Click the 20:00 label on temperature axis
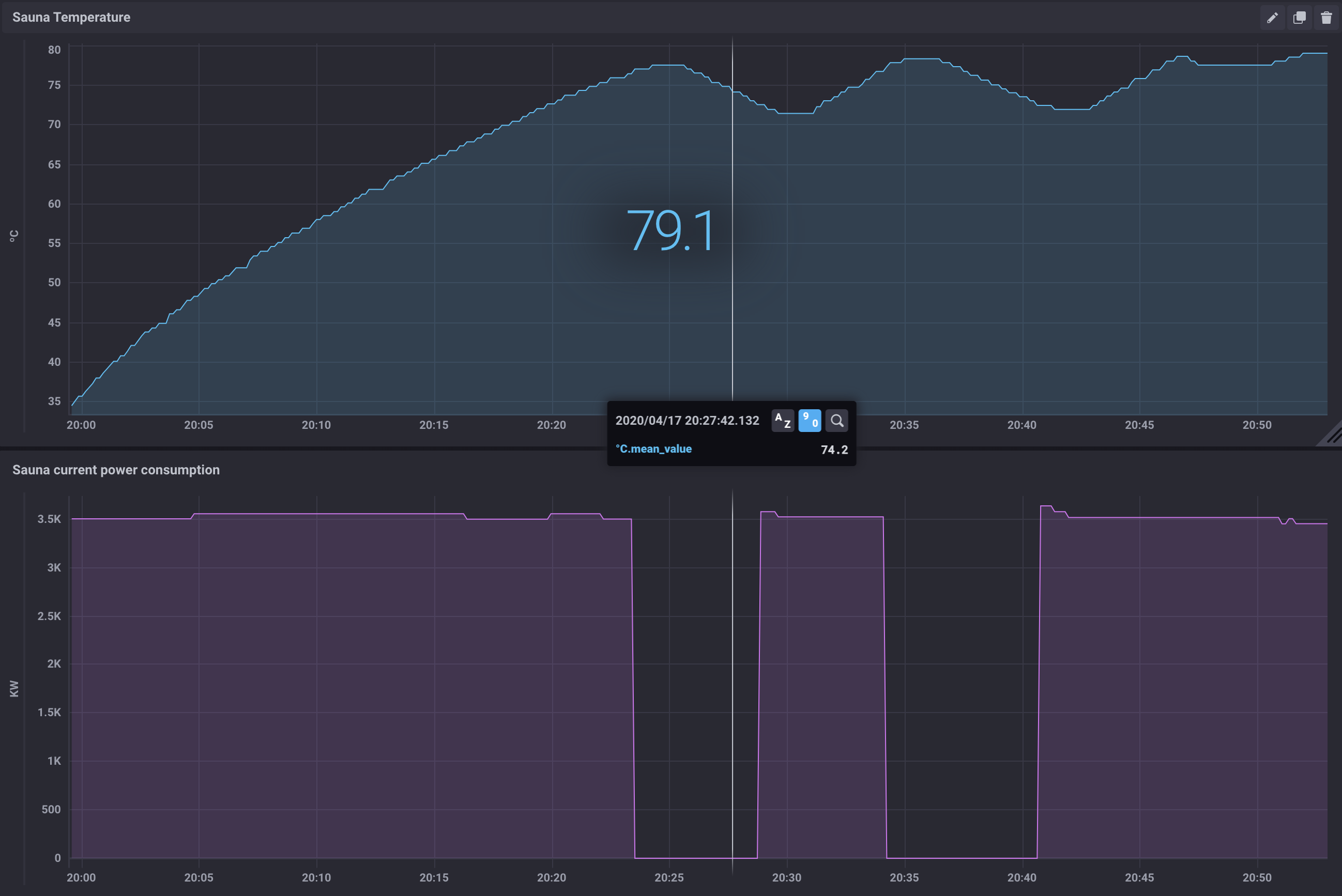Viewport: 1342px width, 896px height. 81,425
